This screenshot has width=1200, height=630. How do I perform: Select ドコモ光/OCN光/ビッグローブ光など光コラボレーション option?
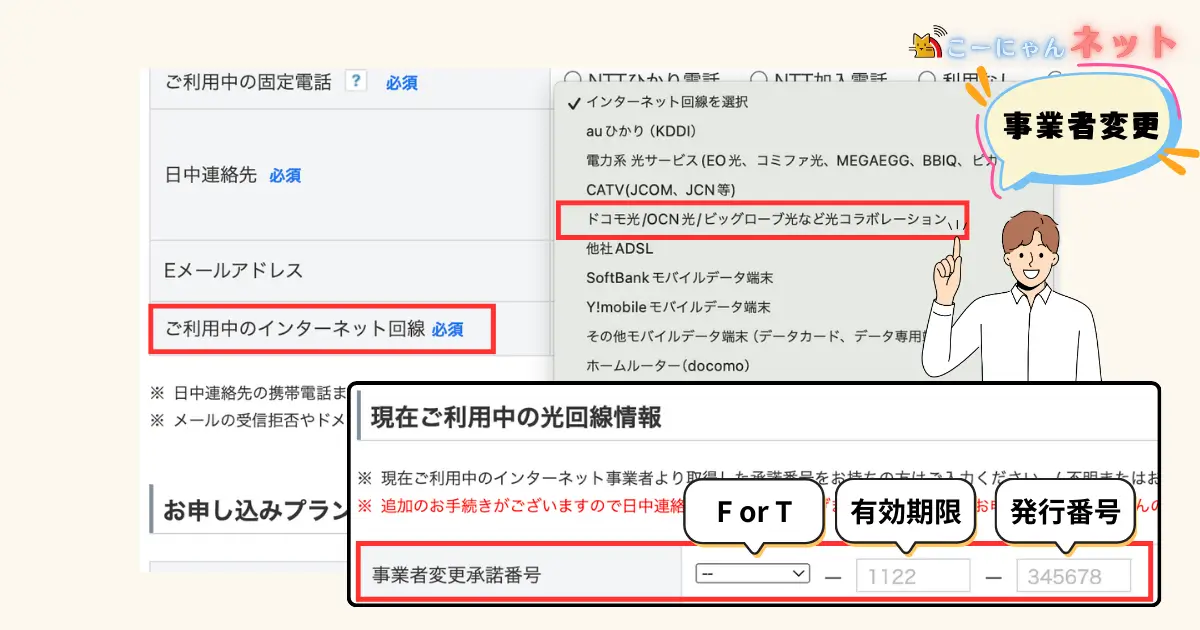(766, 218)
